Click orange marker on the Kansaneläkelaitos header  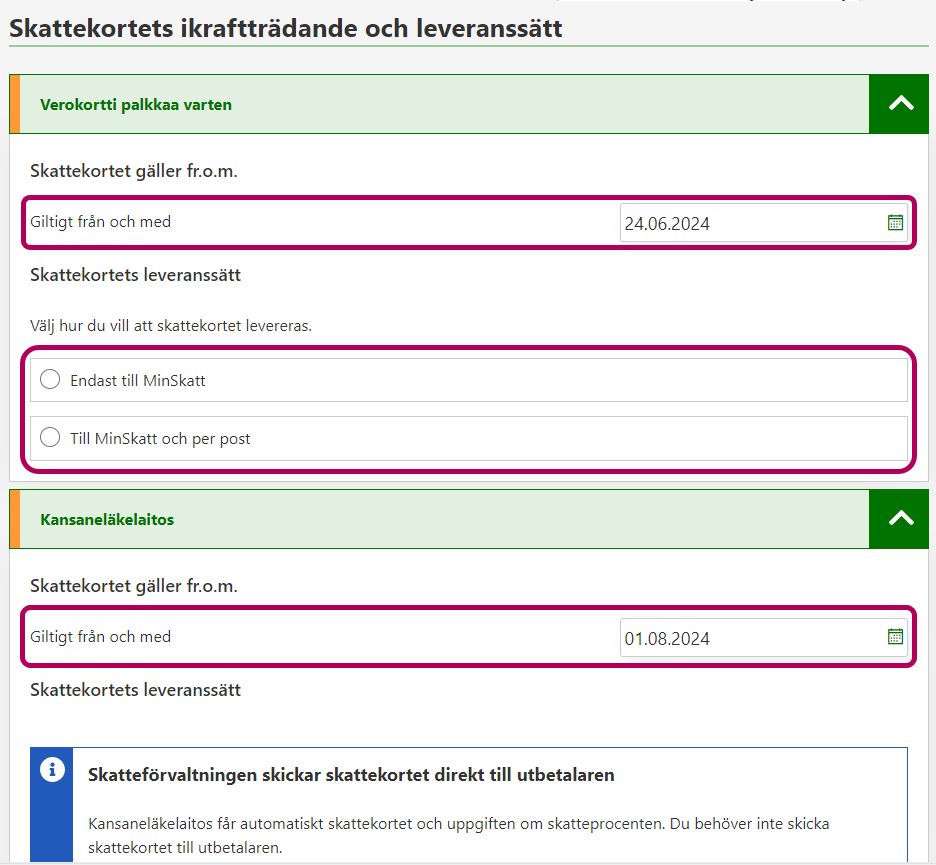click(x=14, y=519)
